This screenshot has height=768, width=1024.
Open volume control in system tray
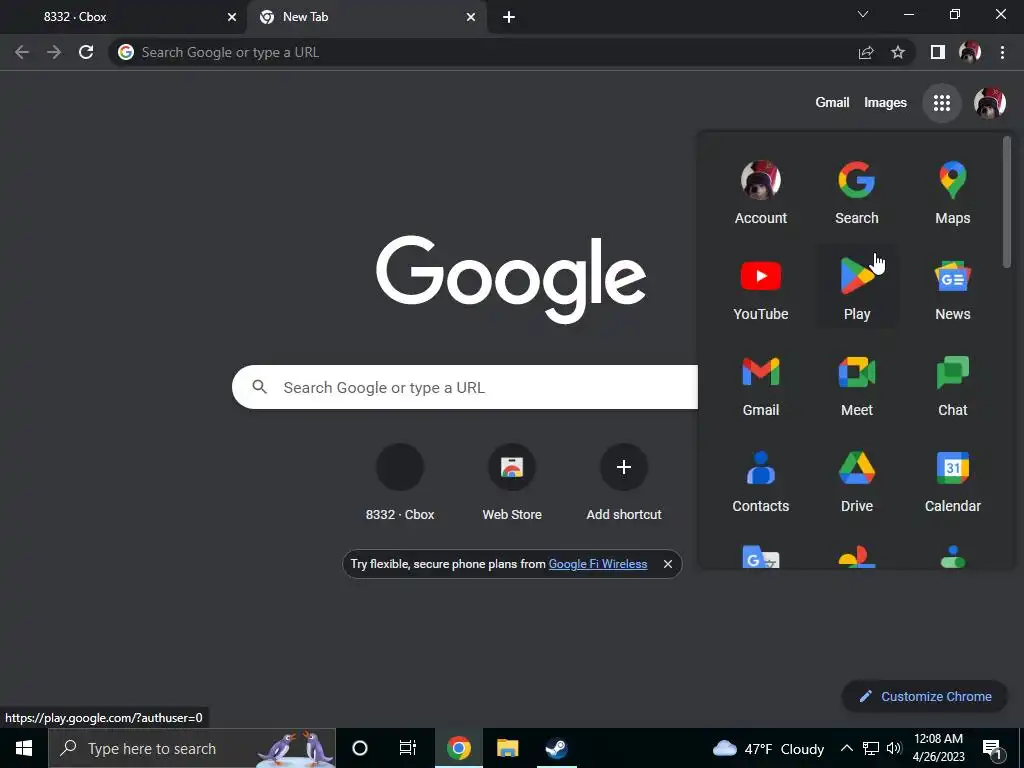pyautogui.click(x=894, y=748)
